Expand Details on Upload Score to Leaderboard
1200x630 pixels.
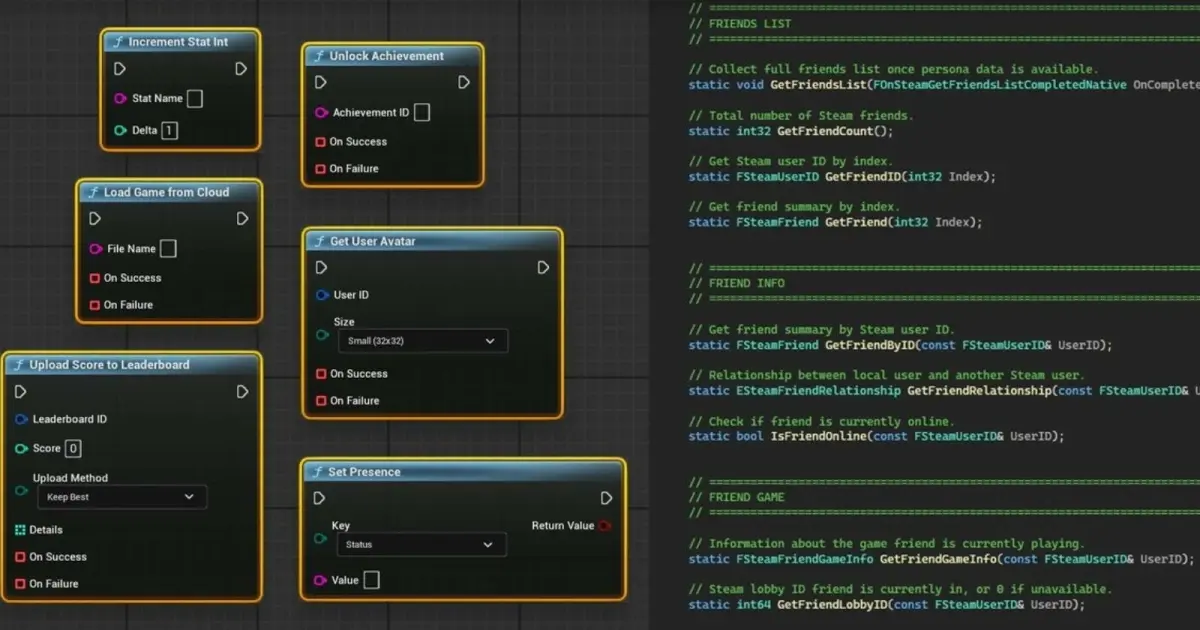19,529
